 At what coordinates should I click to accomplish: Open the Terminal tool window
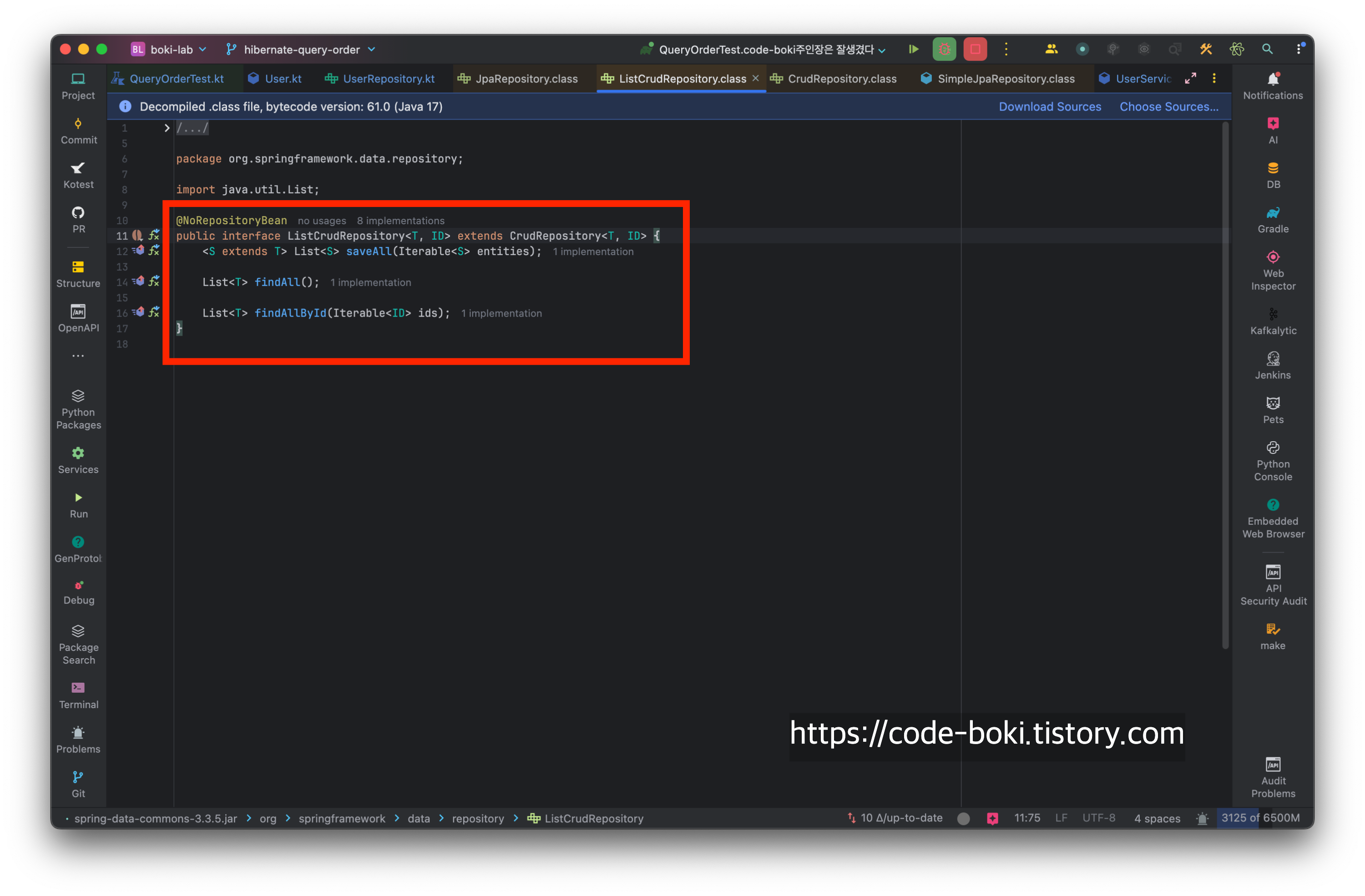click(x=78, y=695)
